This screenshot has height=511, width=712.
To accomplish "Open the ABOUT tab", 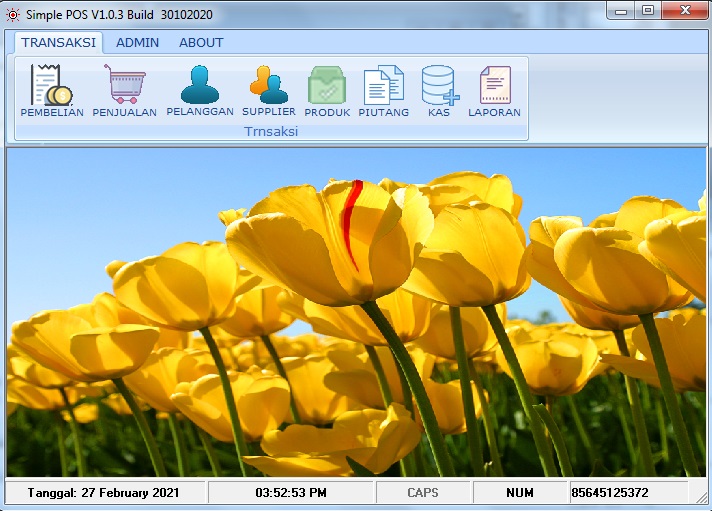I will pos(201,43).
